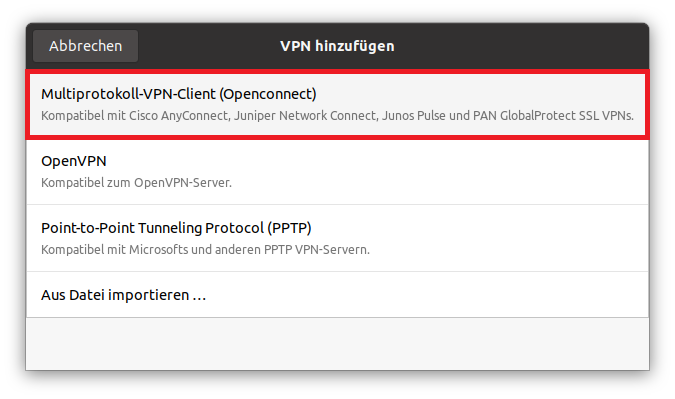Click the word (Openconnect) in first row

tap(268, 94)
